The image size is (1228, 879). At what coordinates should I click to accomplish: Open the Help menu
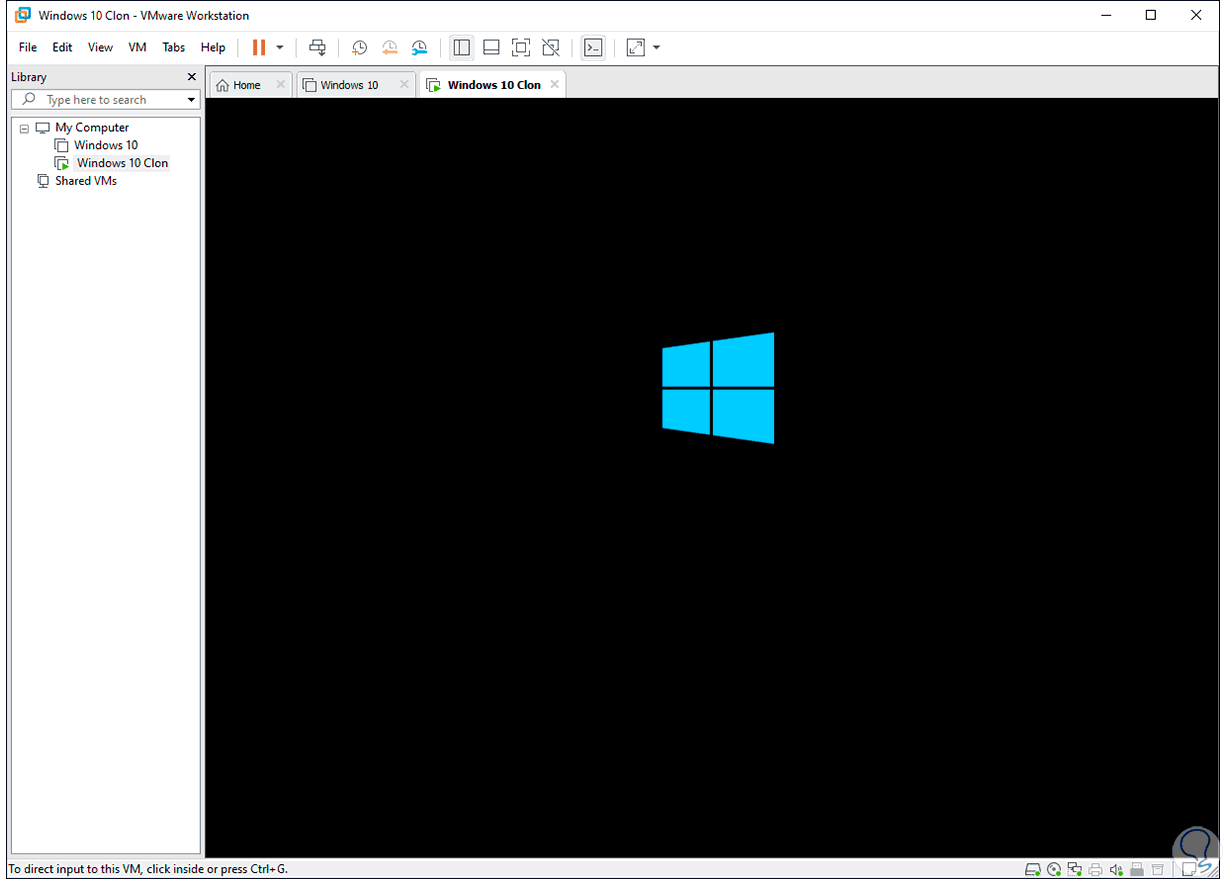213,47
